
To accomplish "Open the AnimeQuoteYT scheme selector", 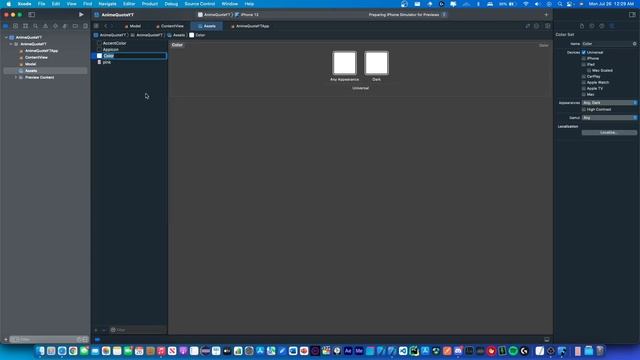I will 214,15.
